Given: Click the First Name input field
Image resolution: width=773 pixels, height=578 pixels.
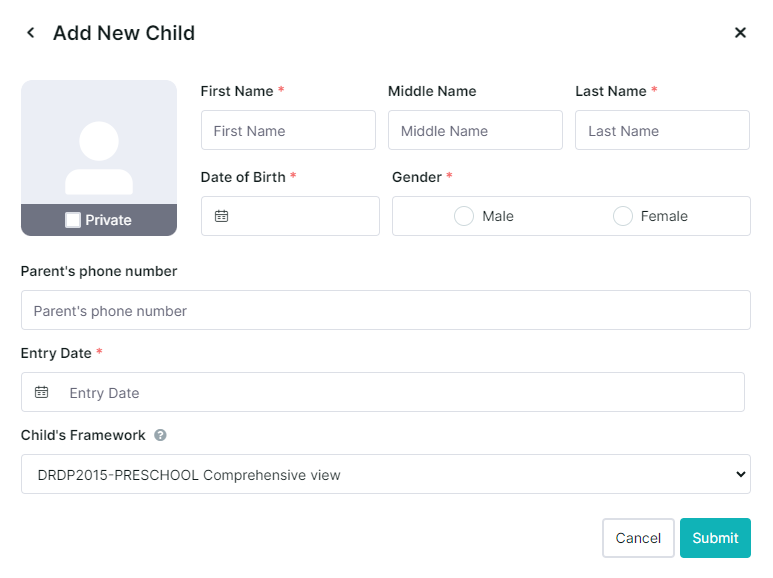Looking at the screenshot, I should click(288, 130).
